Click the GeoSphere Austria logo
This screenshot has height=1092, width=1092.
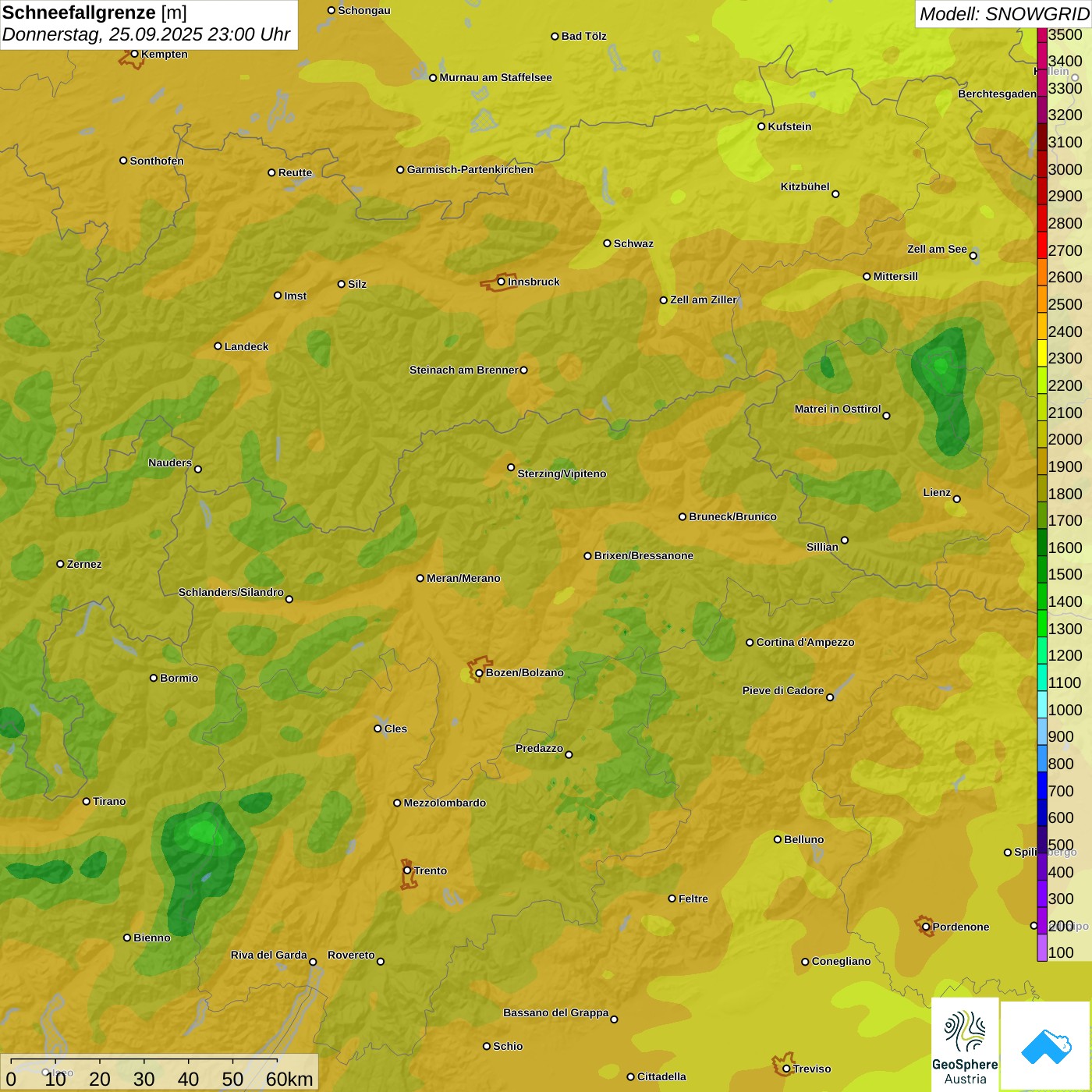click(x=965, y=1044)
